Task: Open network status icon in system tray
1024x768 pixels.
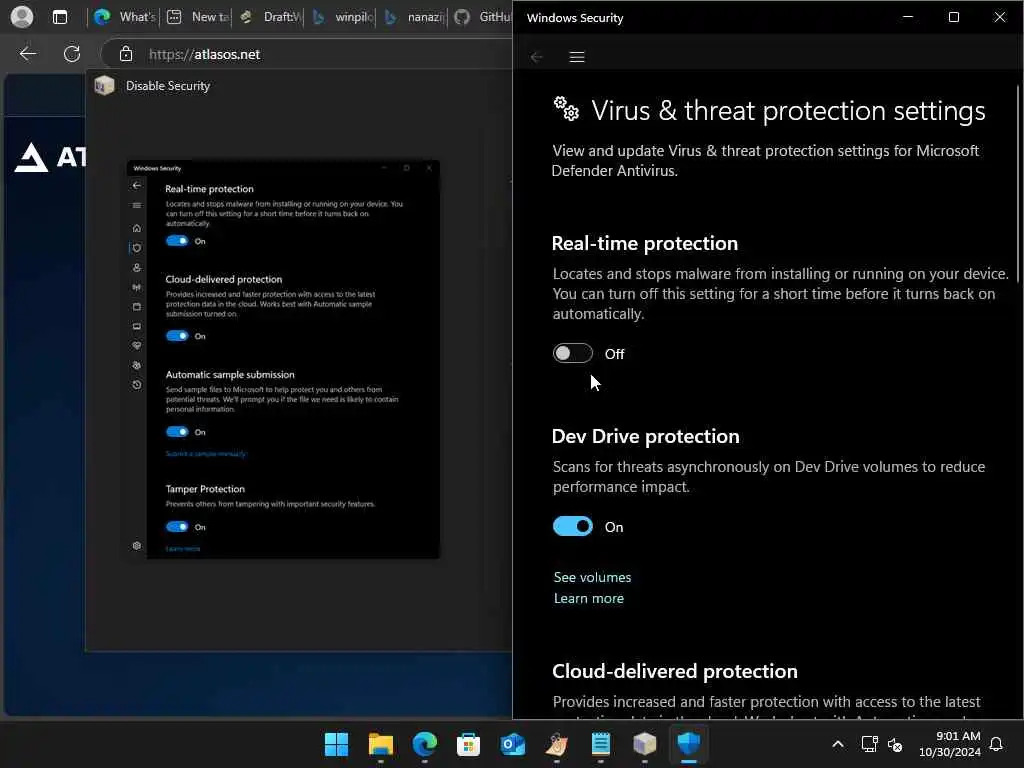Action: 869,744
